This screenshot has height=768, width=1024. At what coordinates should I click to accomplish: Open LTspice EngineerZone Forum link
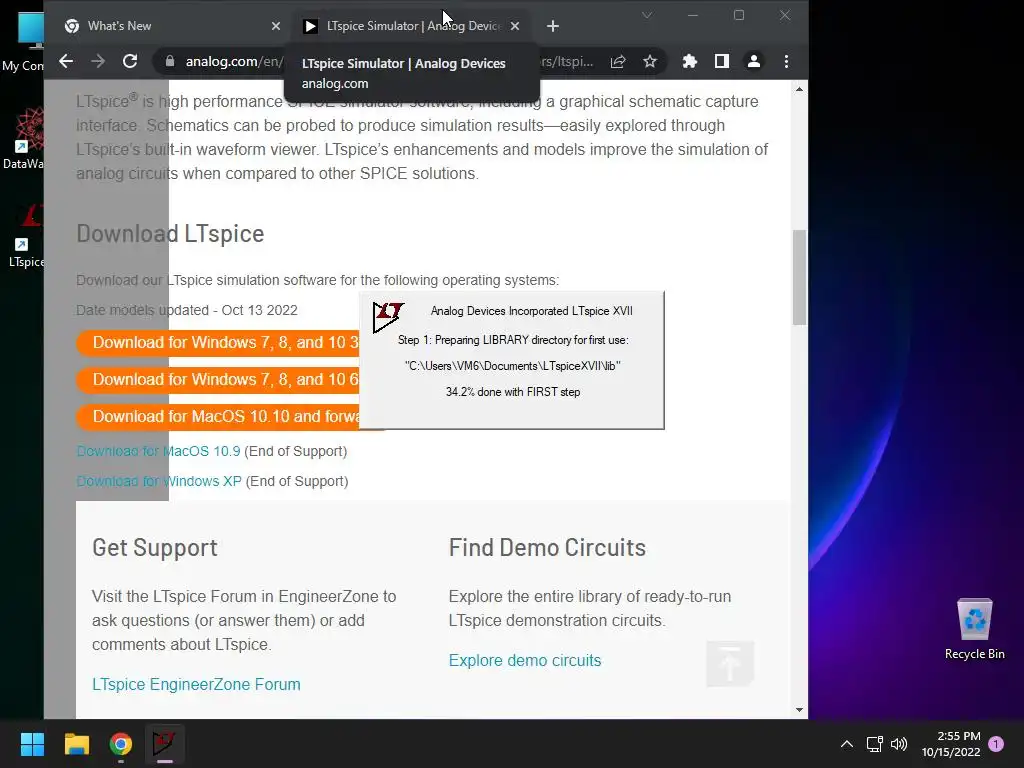point(196,684)
